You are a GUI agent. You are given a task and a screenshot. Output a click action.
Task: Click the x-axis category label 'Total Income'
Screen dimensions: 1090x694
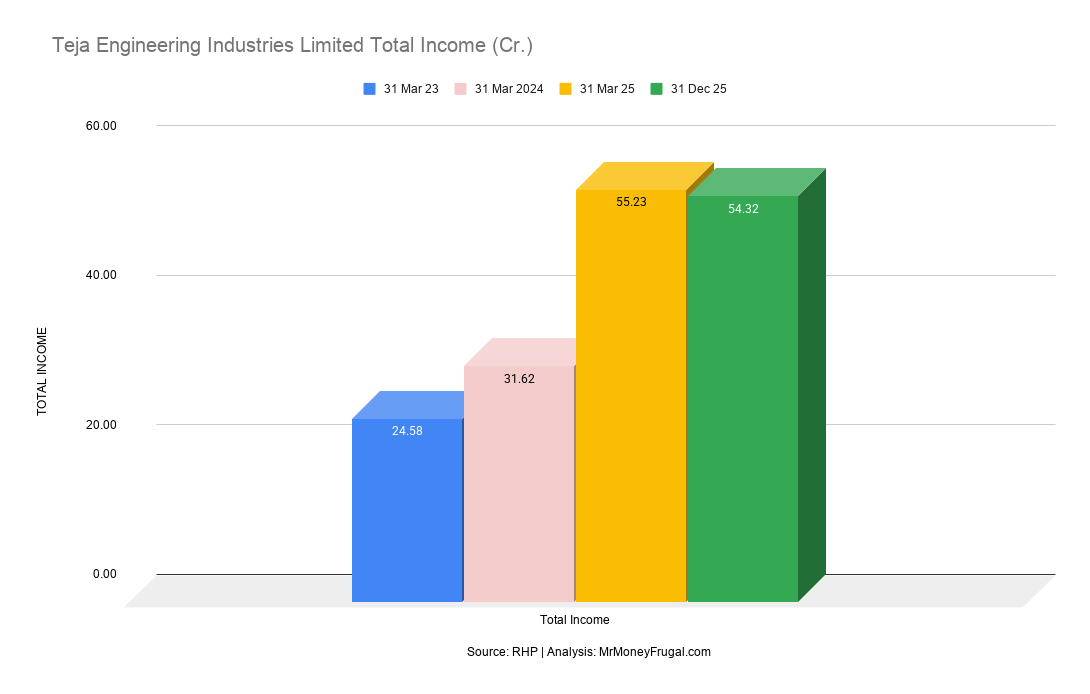575,620
